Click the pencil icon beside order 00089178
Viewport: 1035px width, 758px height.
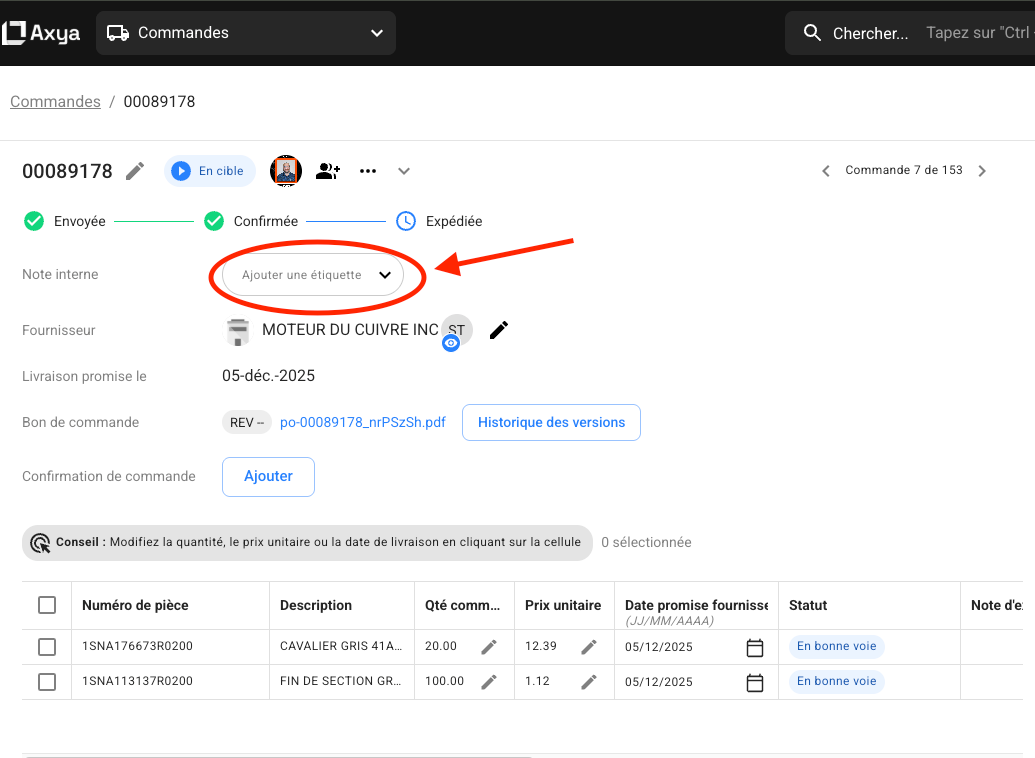point(134,171)
